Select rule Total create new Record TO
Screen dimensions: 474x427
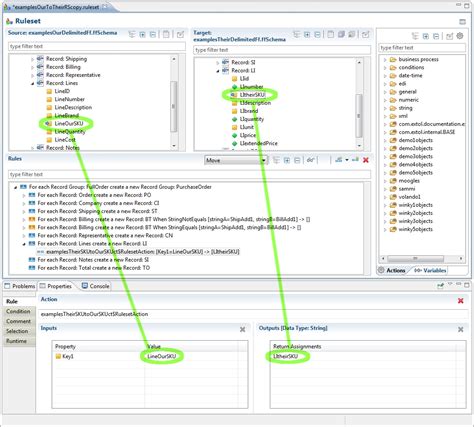pyautogui.click(x=94, y=268)
